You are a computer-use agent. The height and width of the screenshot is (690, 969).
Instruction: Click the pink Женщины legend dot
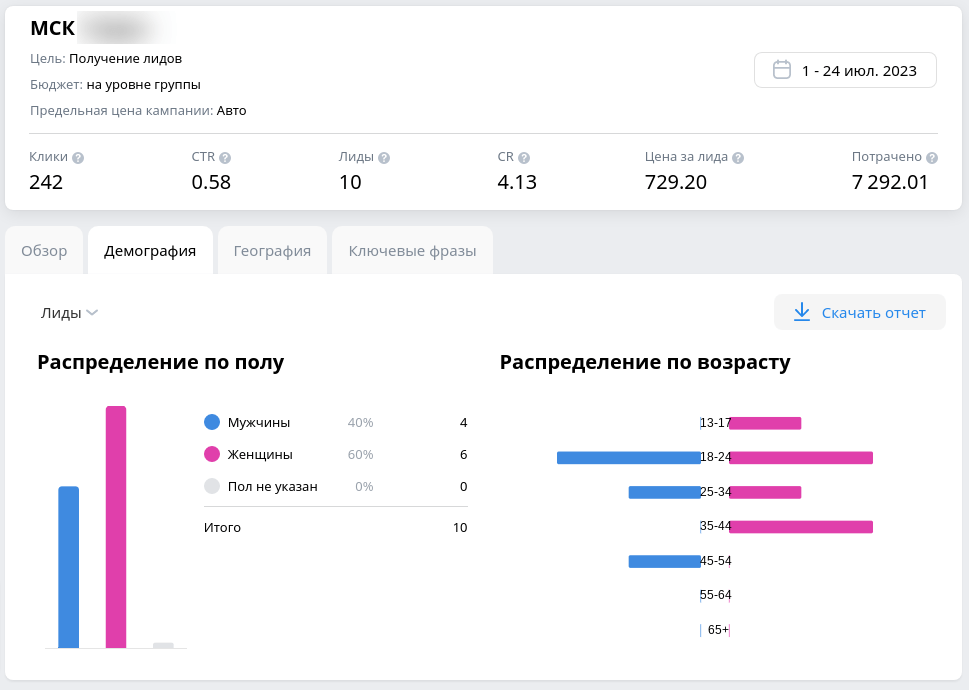tap(211, 455)
